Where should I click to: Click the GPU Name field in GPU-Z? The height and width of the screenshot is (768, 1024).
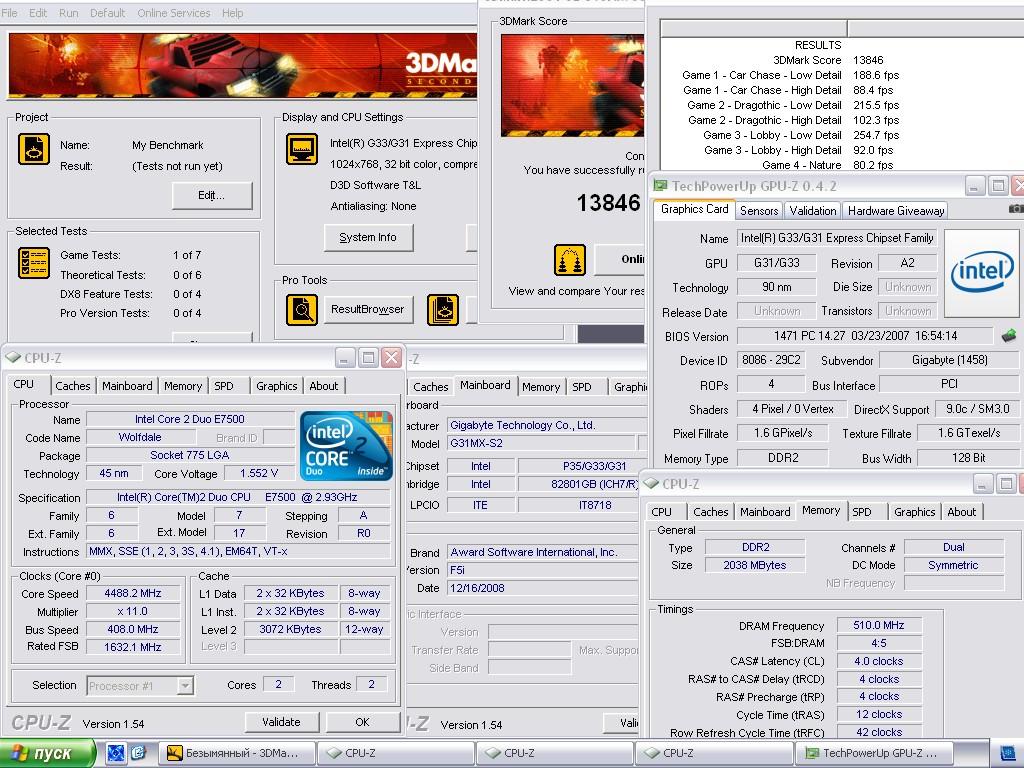[837, 238]
